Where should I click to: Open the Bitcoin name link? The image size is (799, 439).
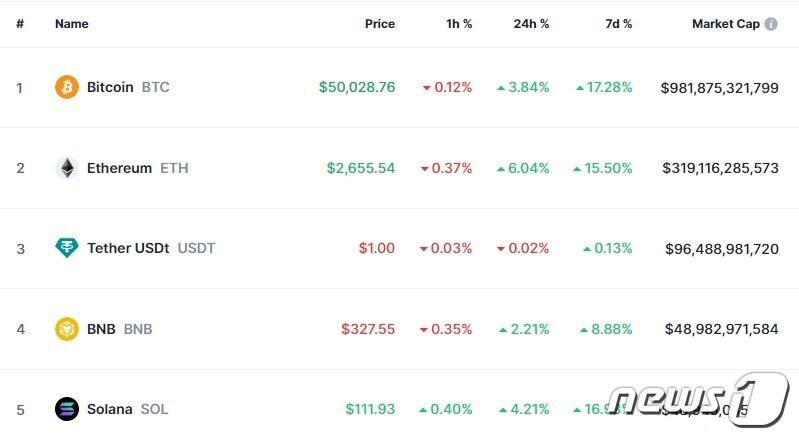110,87
